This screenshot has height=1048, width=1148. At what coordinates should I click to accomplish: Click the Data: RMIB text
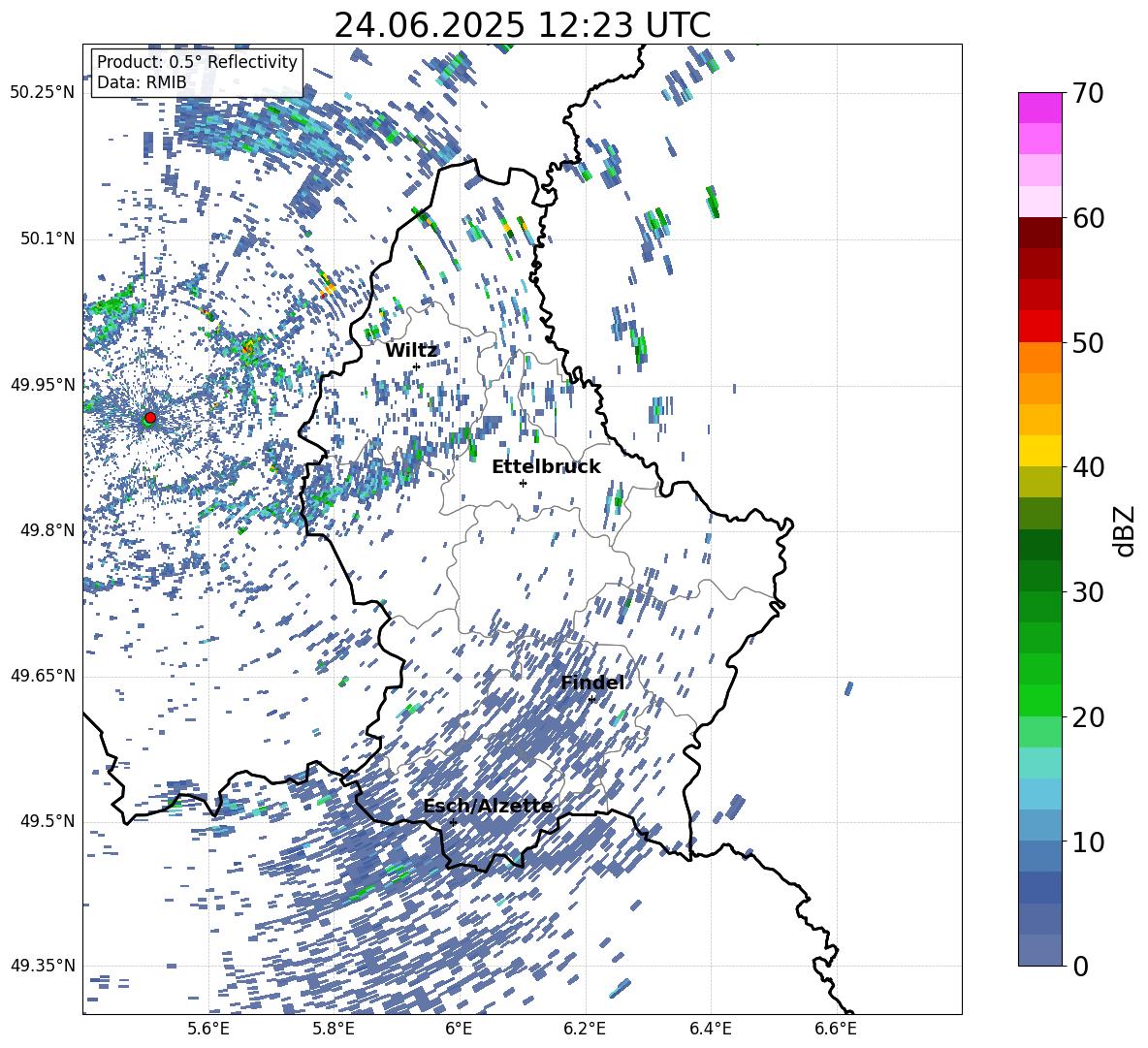(x=142, y=82)
